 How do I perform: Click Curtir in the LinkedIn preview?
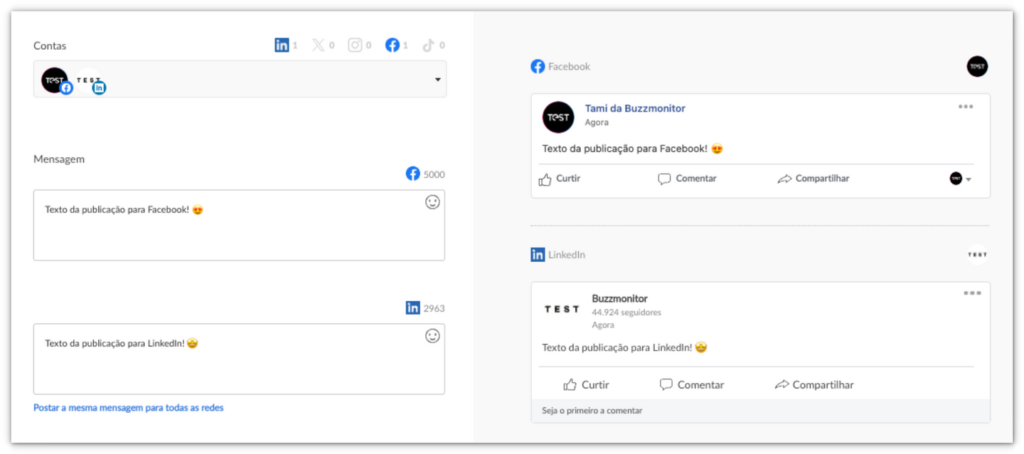tap(586, 385)
